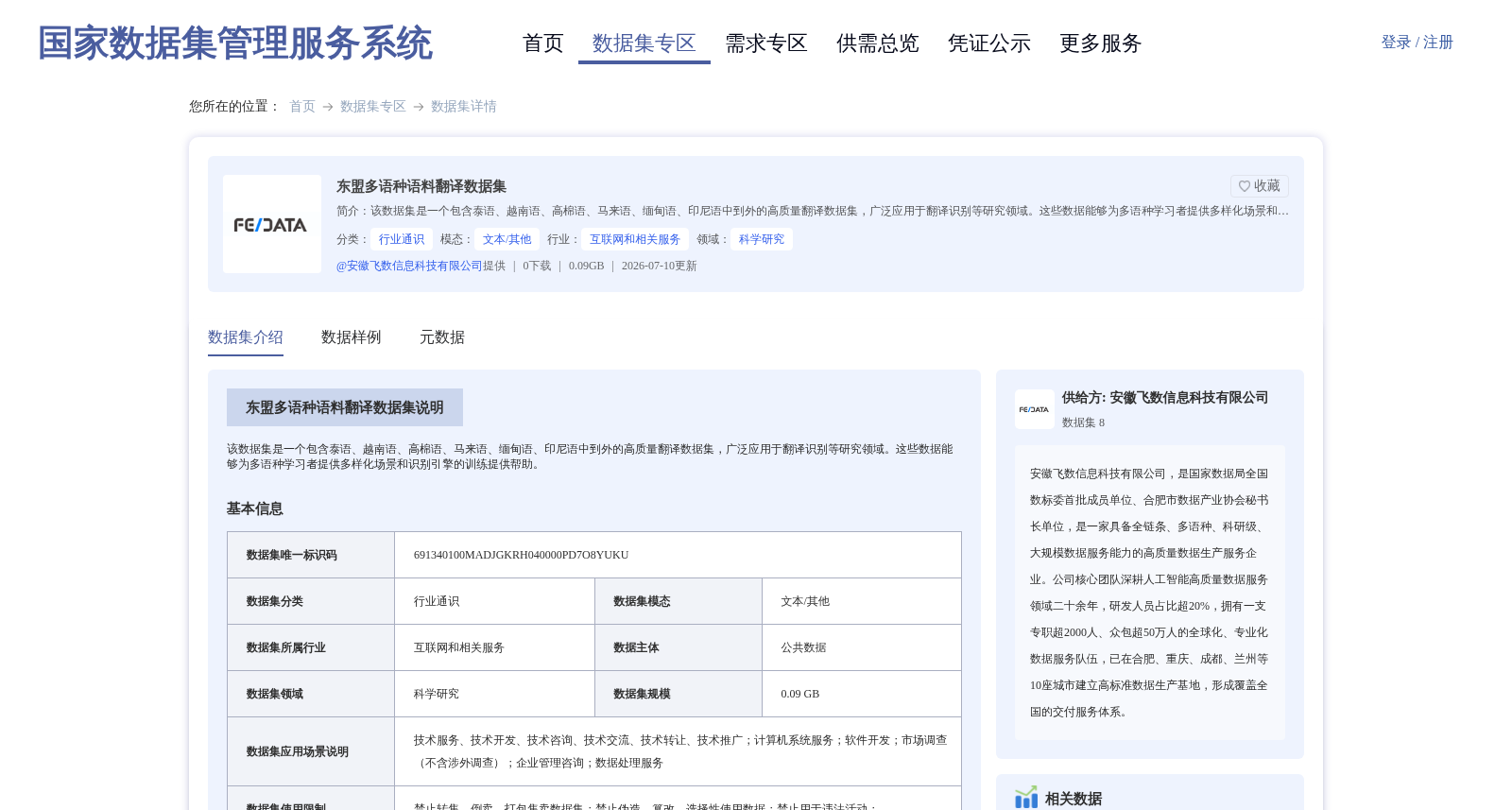Image resolution: width=1512 pixels, height=810 pixels.
Task: Open the 数据集专区 navigation item
Action: click(644, 43)
